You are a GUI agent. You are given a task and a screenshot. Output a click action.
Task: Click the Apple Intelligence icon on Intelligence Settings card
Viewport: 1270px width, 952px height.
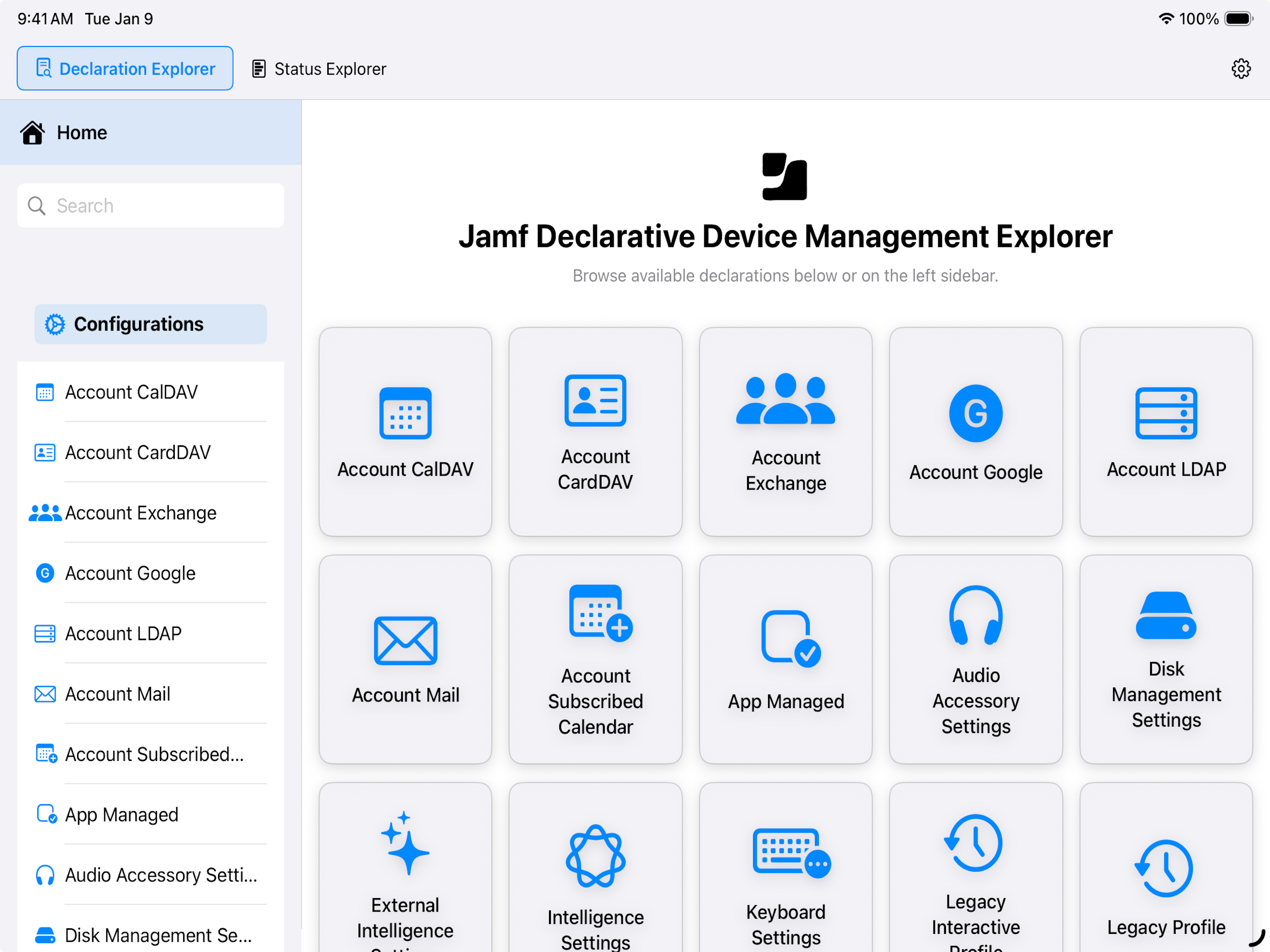click(595, 856)
